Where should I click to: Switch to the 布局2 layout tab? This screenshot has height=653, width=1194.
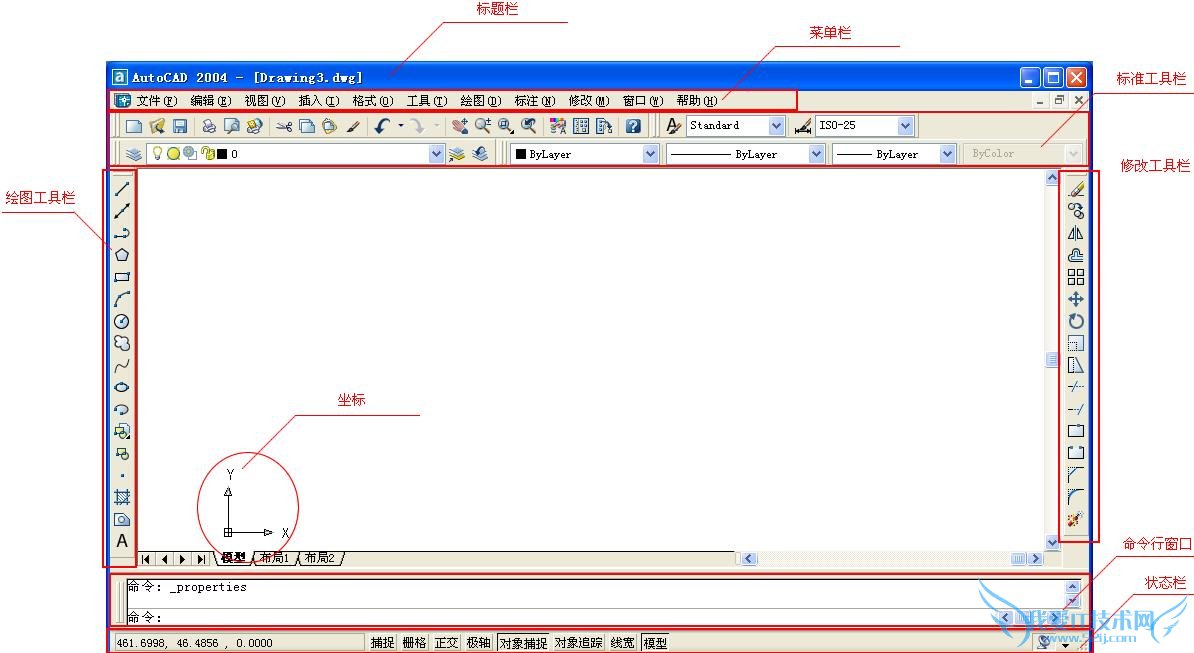[320, 558]
